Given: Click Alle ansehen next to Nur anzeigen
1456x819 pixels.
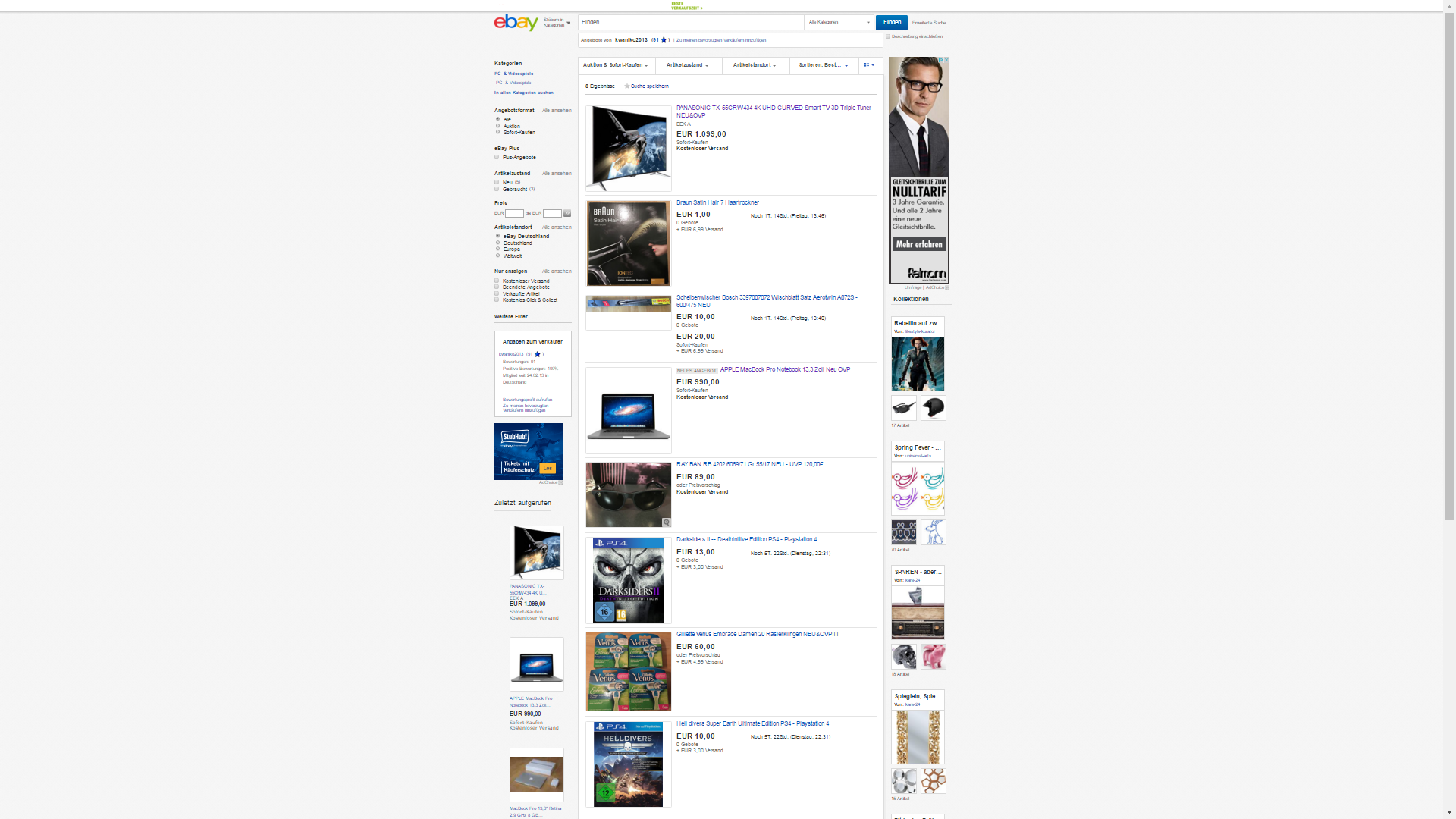Looking at the screenshot, I should [x=557, y=271].
